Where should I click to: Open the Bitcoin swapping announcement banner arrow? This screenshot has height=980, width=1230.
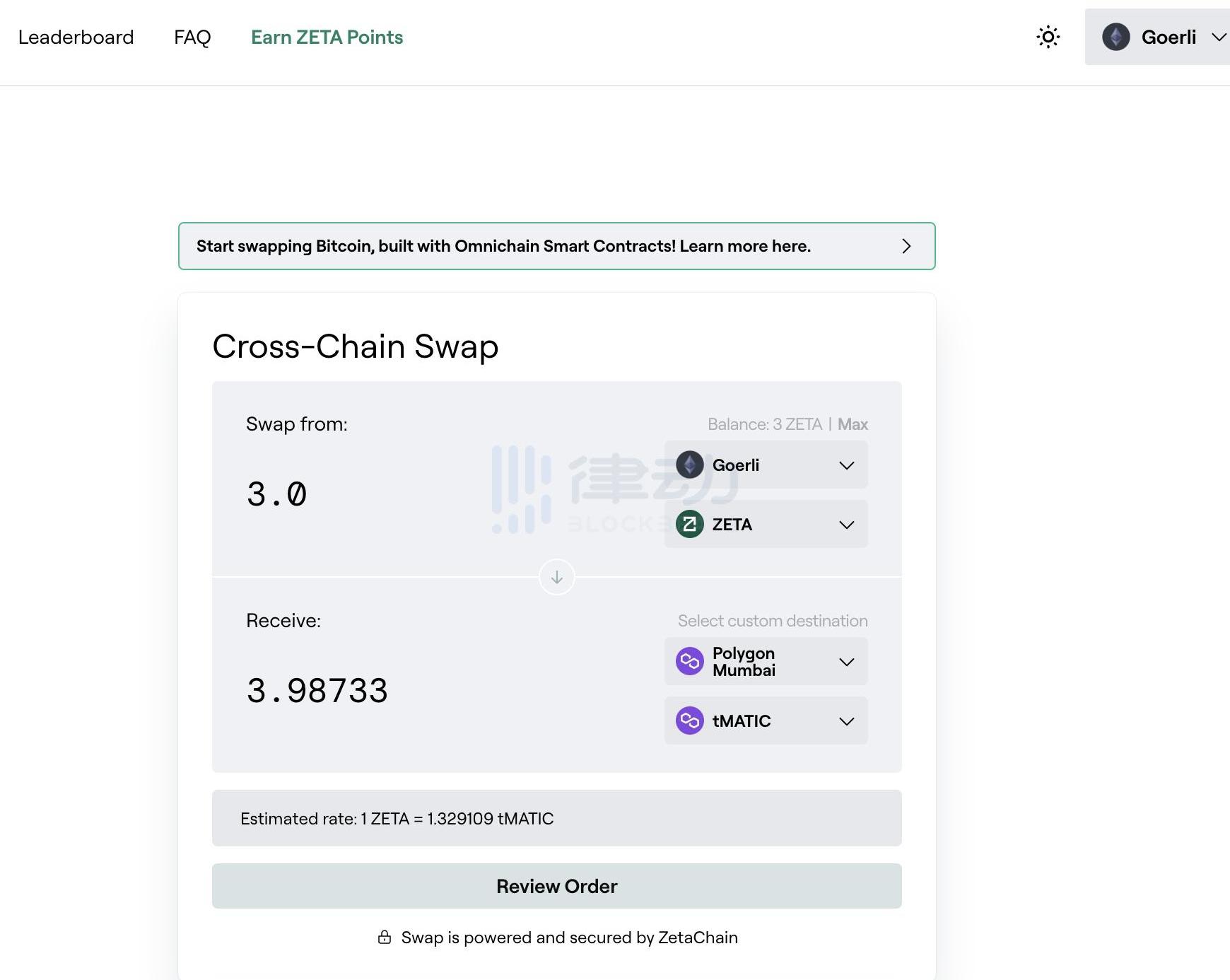click(x=906, y=246)
